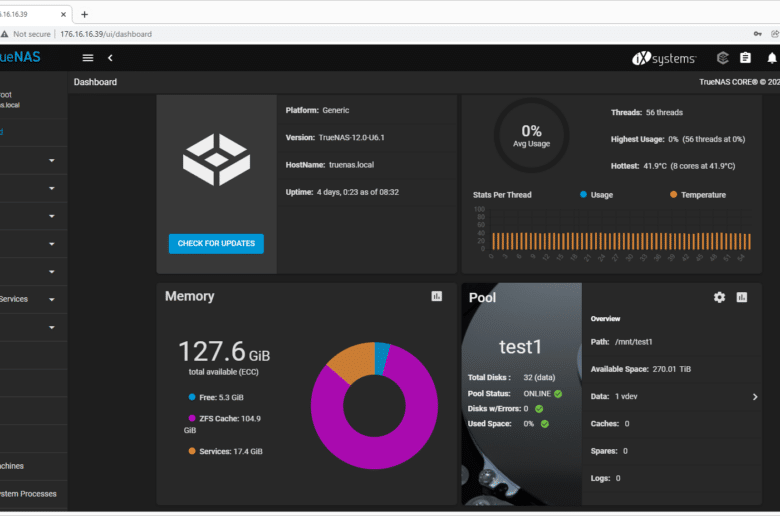This screenshot has height=516, width=780.
Task: Click the TrueNAS CORE copyright text
Action: click(x=739, y=82)
